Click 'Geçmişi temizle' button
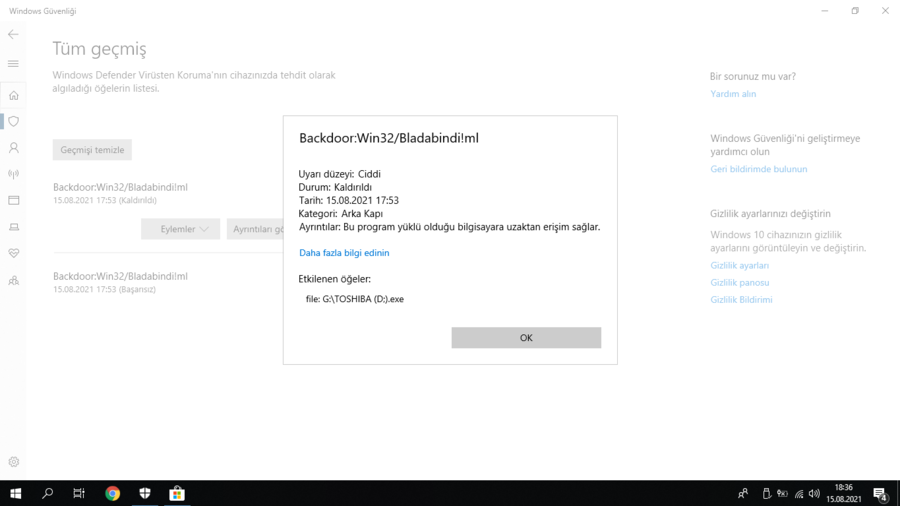900x506 pixels. point(92,150)
